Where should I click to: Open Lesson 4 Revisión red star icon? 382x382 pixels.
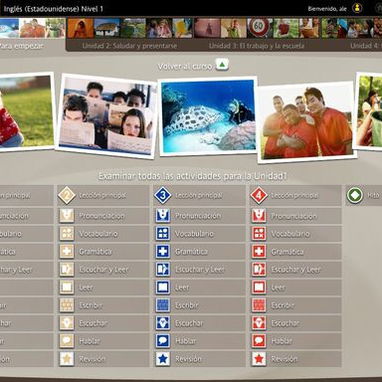click(259, 359)
